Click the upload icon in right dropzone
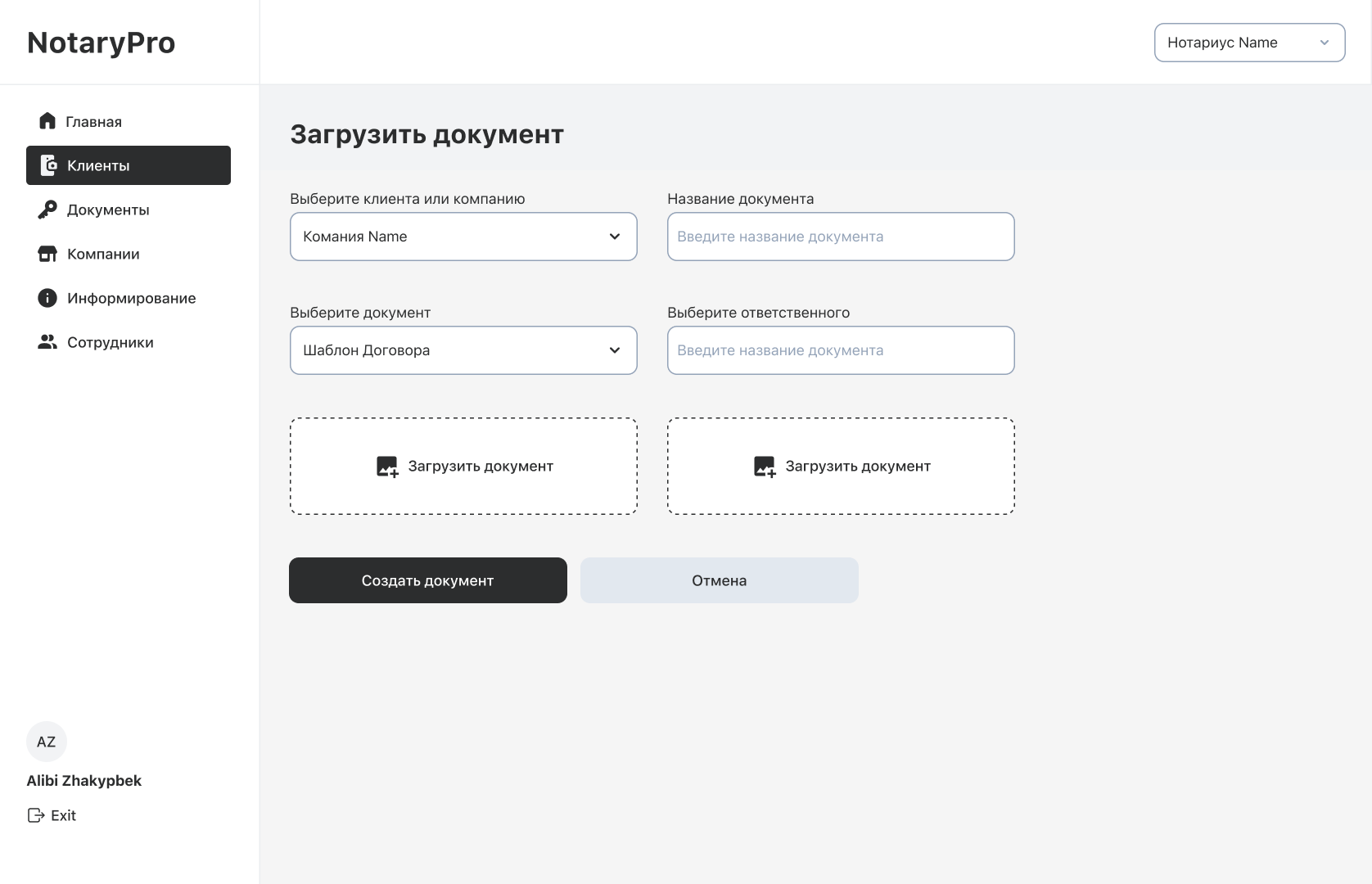Screen dimensions: 1372x884 764,467
